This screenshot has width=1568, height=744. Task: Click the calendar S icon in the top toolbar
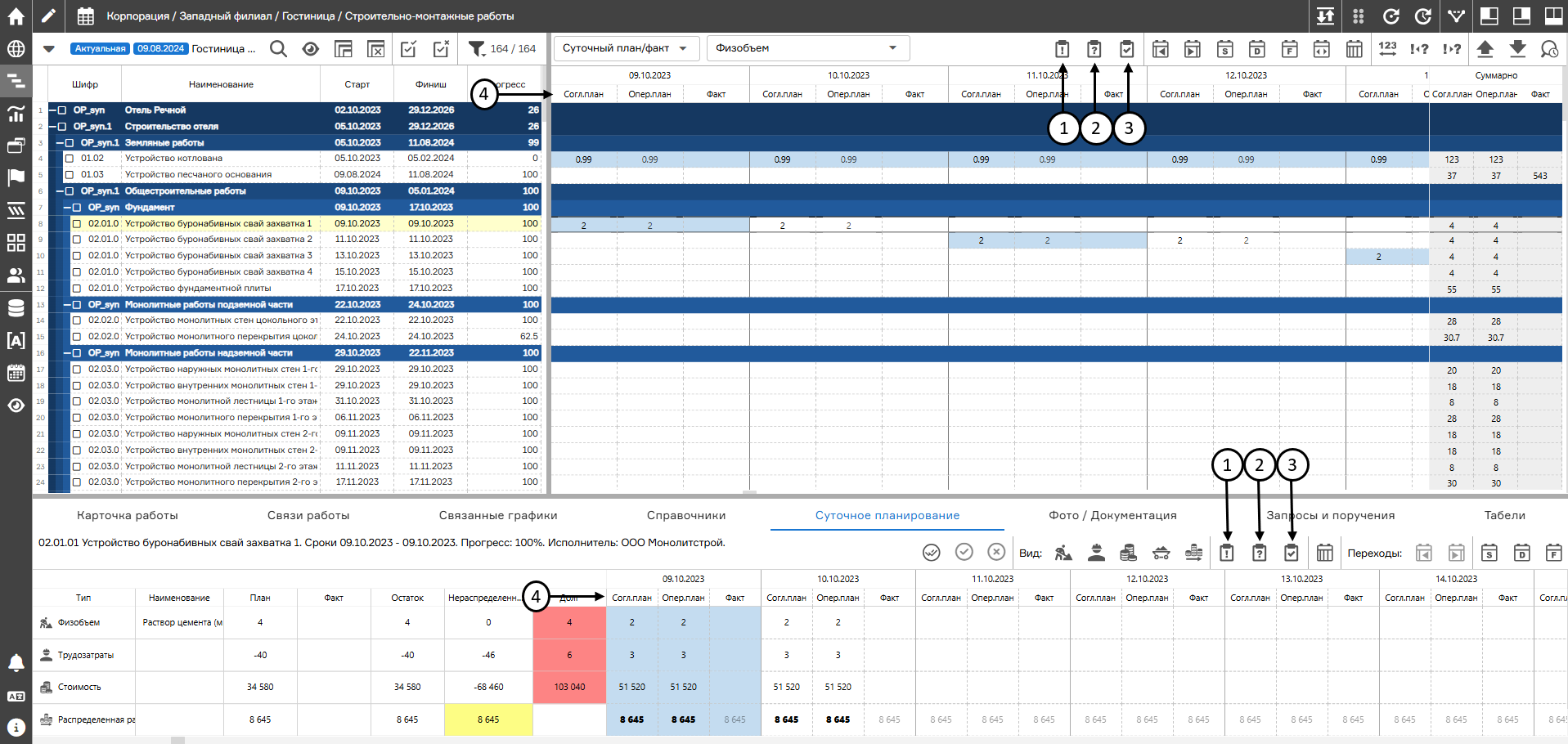[1224, 49]
